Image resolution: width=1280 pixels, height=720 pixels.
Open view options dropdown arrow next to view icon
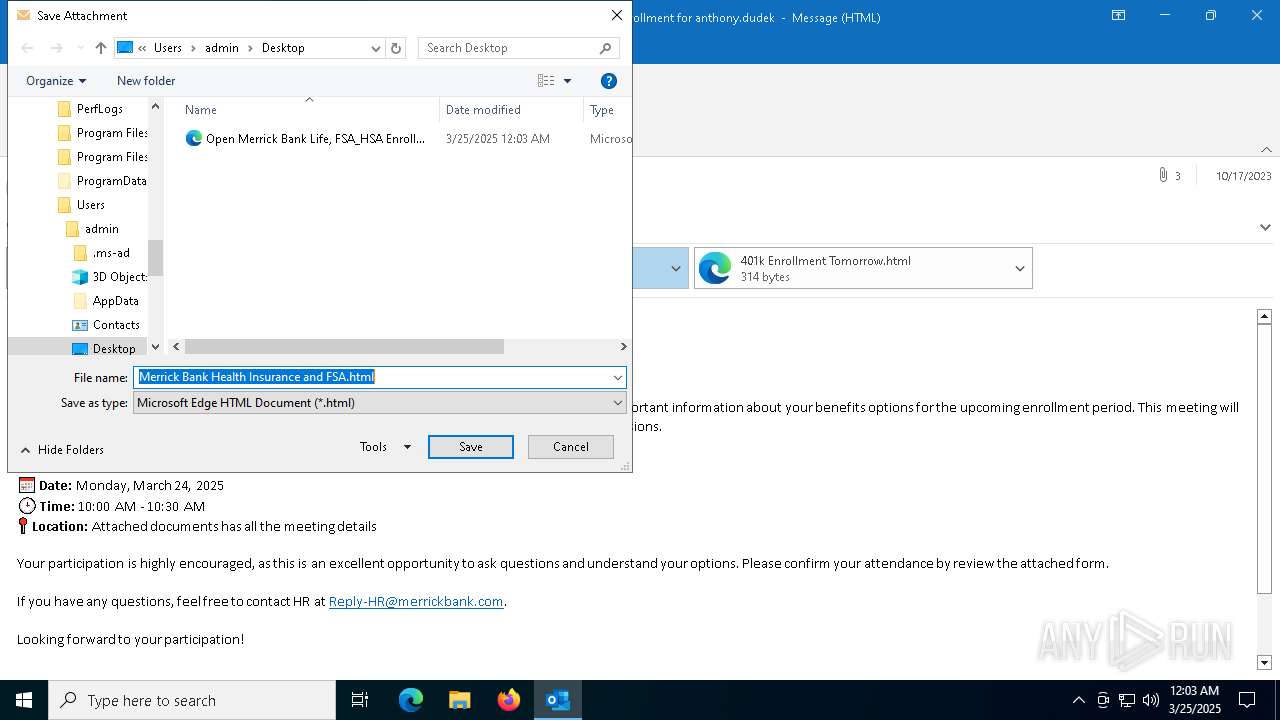(568, 81)
